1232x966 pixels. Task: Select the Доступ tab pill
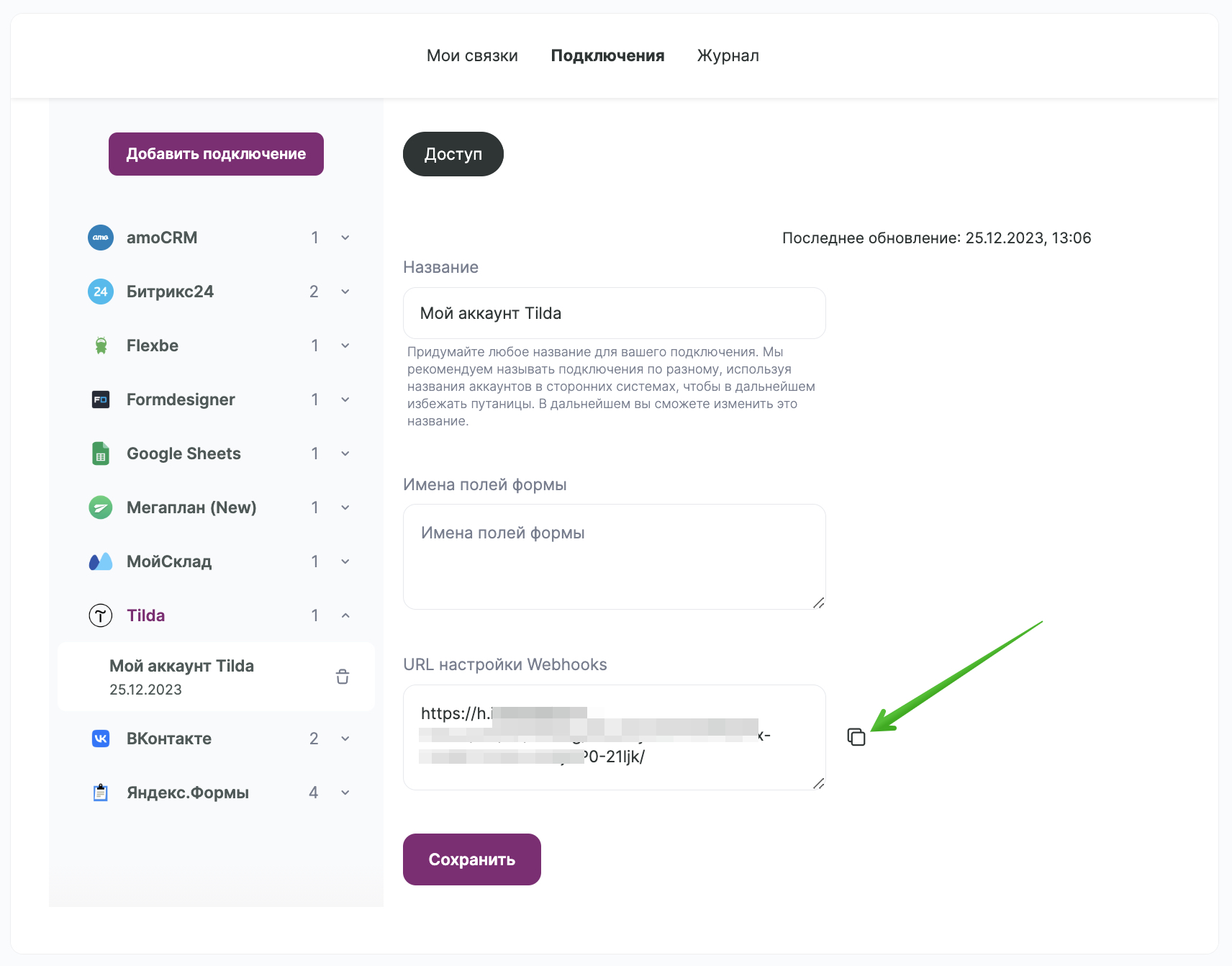coord(453,154)
